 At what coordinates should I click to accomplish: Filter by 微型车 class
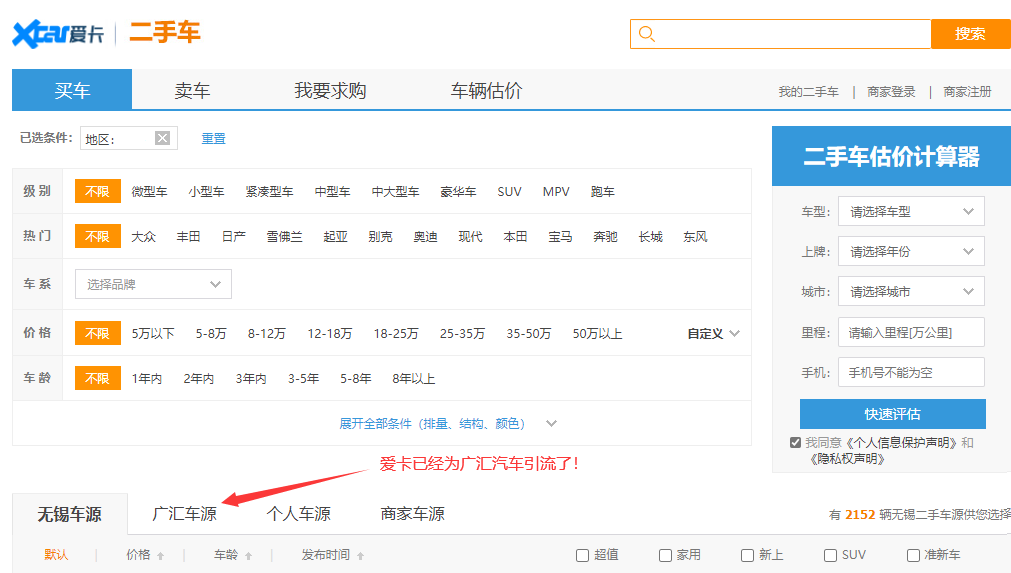[150, 191]
